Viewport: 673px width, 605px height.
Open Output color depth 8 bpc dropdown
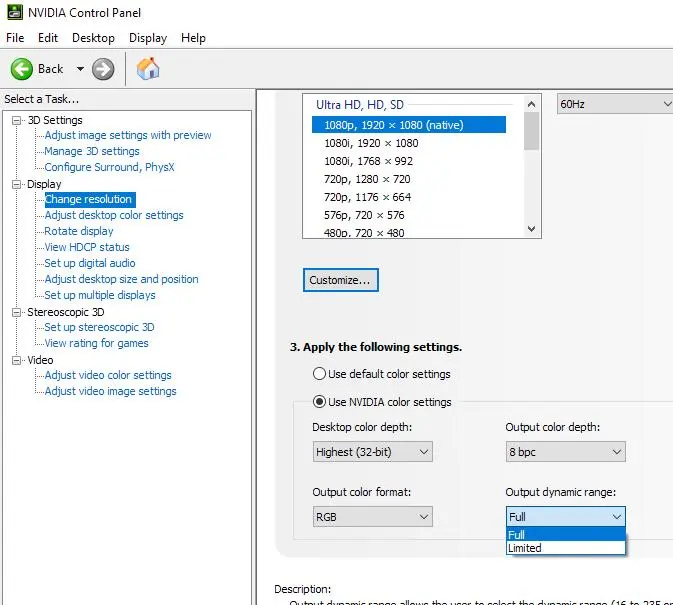click(566, 452)
